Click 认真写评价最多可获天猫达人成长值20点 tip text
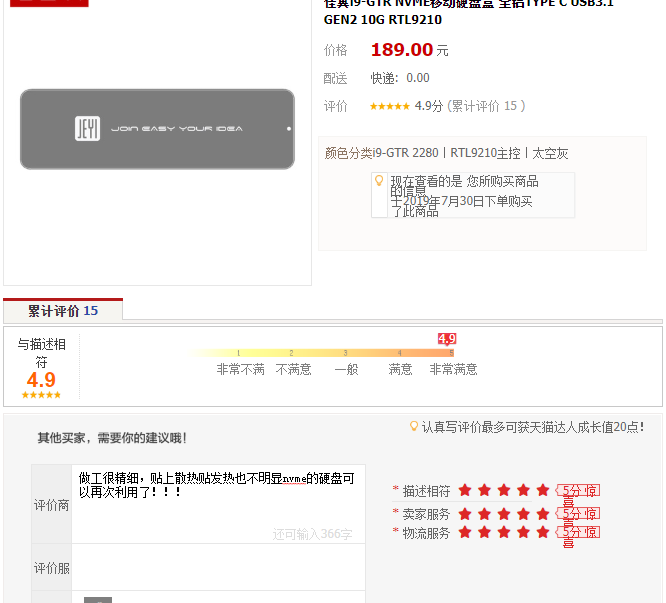The height and width of the screenshot is (603, 666). (x=533, y=427)
